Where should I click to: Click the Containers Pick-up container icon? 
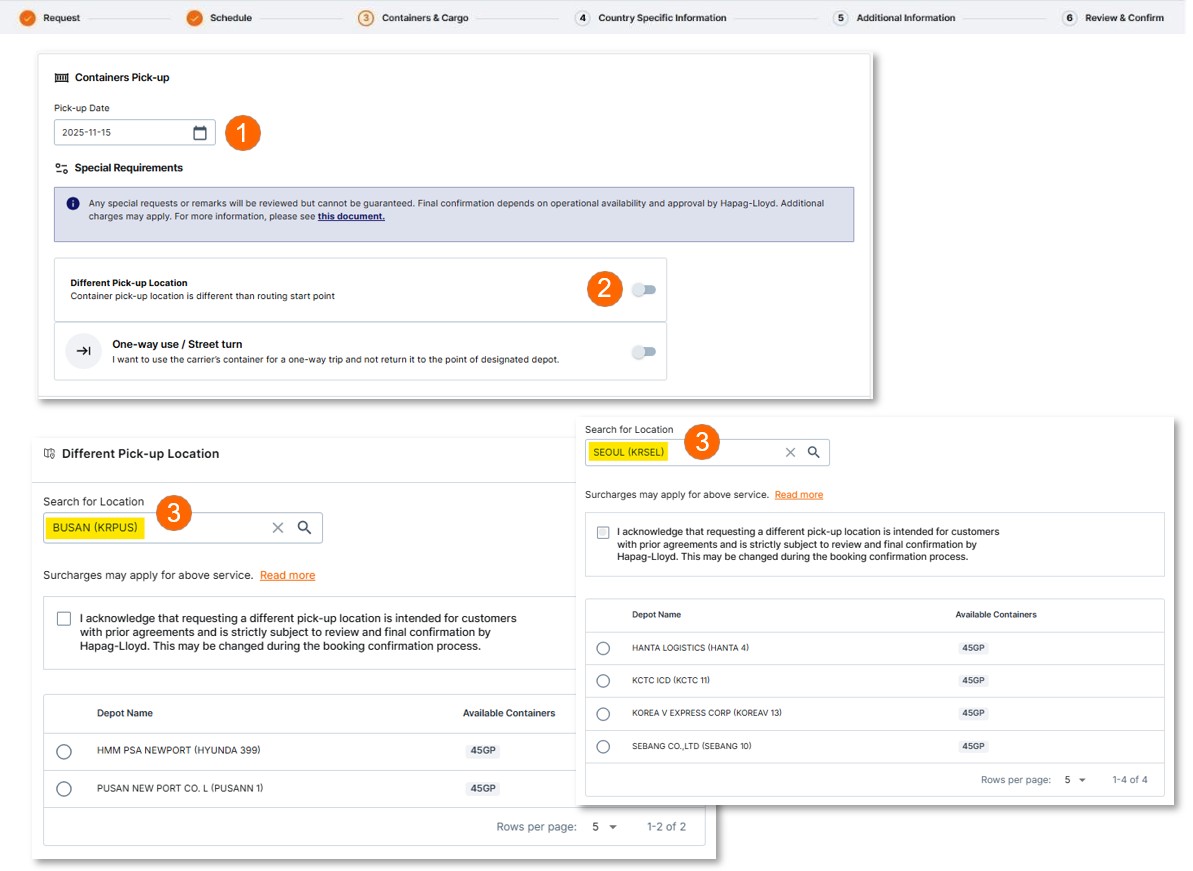[62, 78]
